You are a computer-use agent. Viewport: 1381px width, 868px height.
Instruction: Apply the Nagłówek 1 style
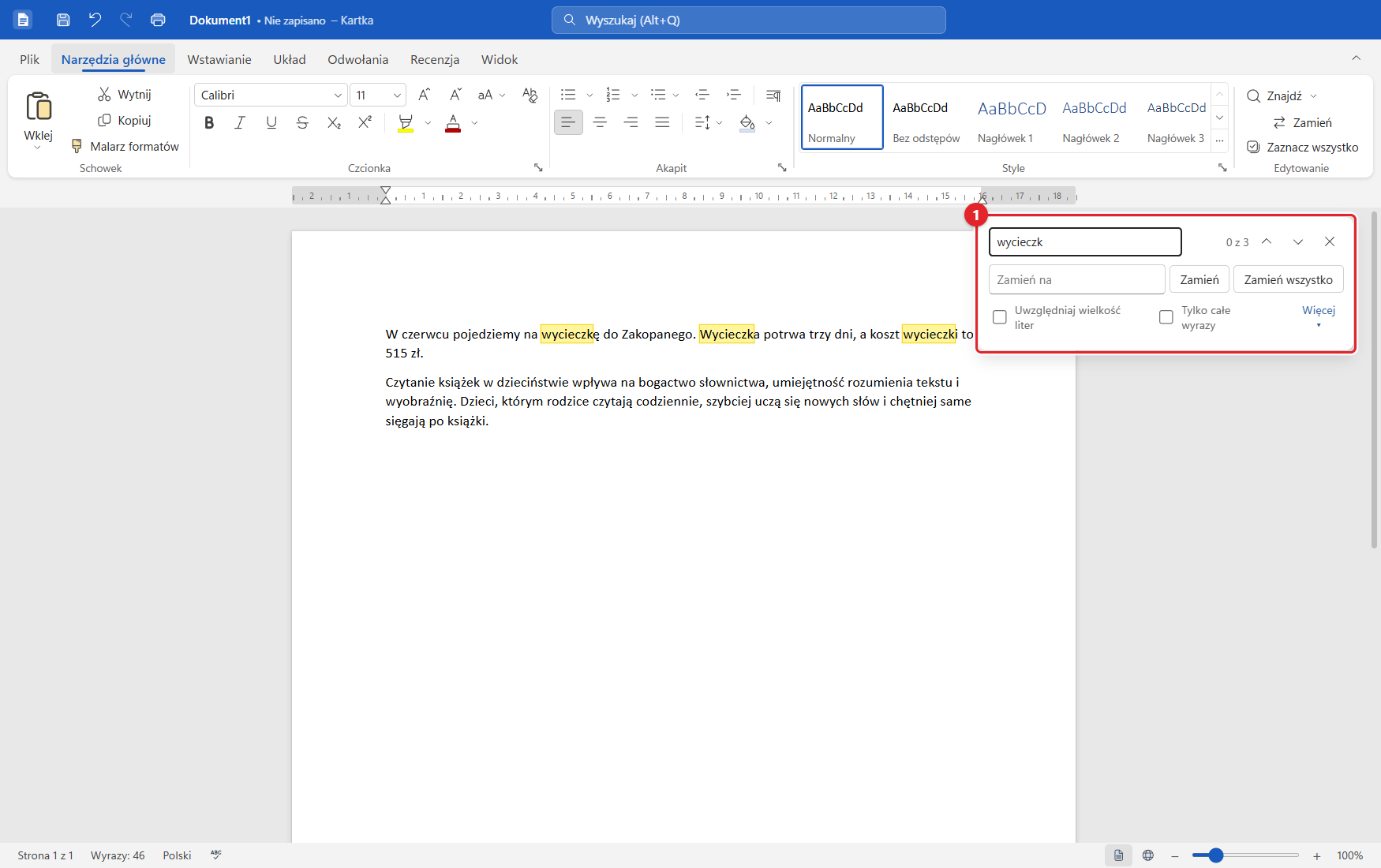pos(1011,117)
